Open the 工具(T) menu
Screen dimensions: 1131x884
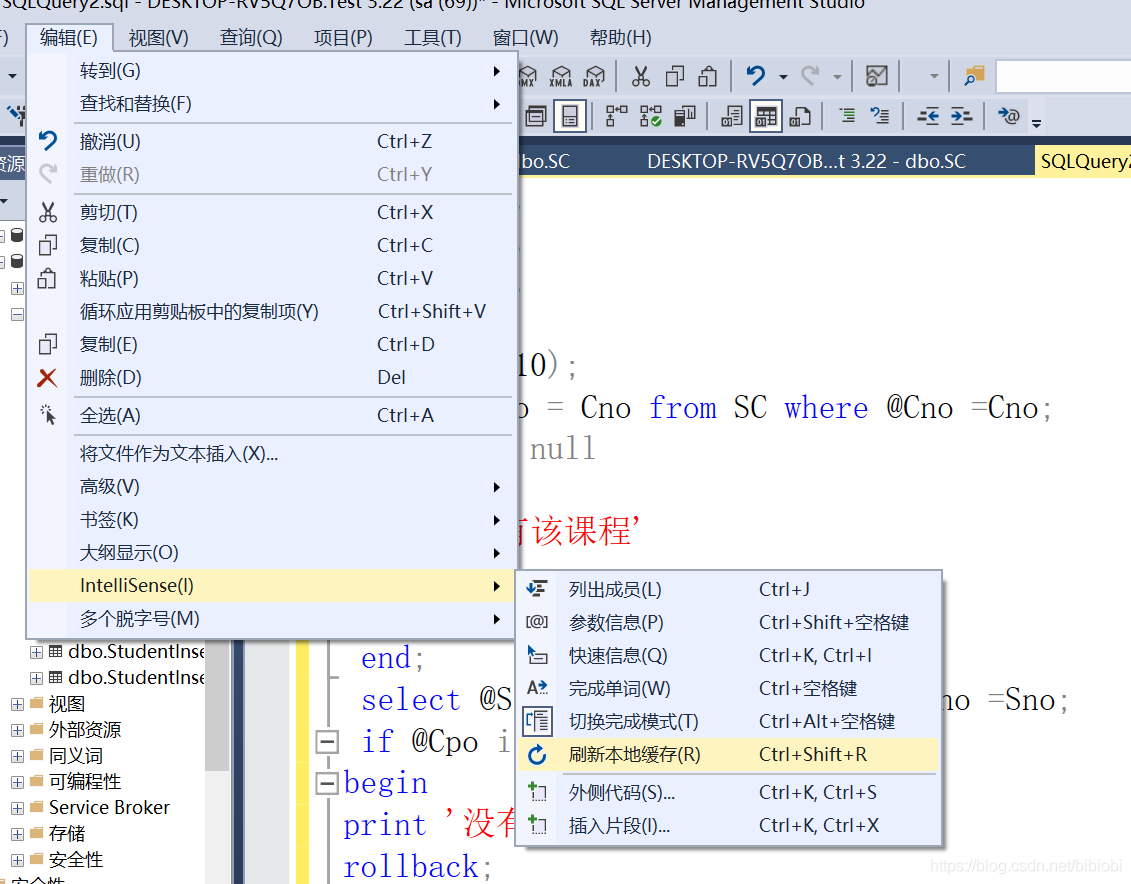(433, 37)
